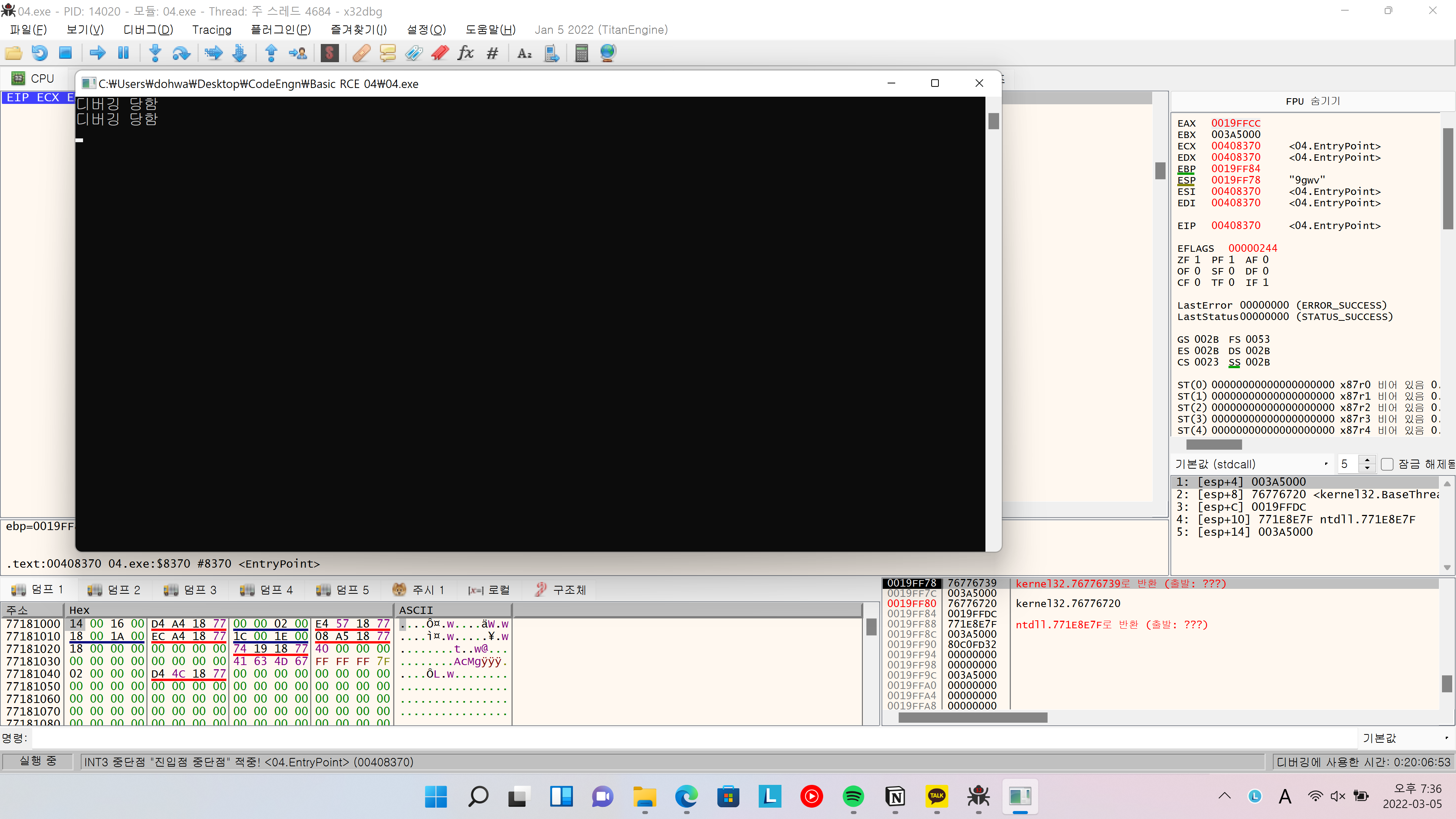
Task: Open the calculator toolbar icon
Action: point(582,53)
